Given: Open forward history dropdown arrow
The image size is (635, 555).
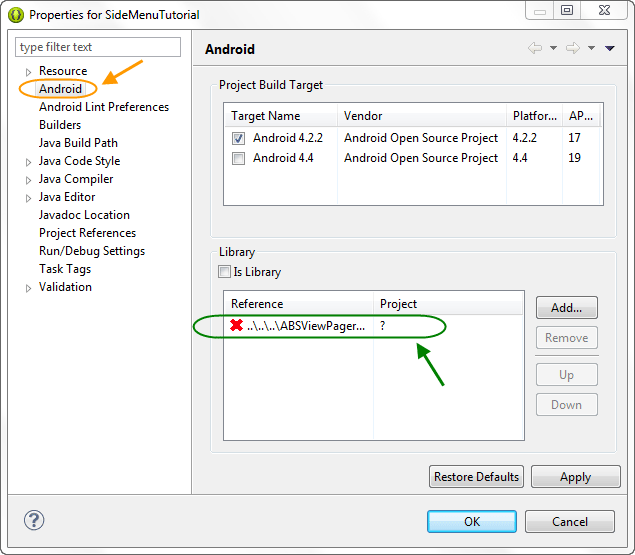Looking at the screenshot, I should pyautogui.click(x=591, y=48).
